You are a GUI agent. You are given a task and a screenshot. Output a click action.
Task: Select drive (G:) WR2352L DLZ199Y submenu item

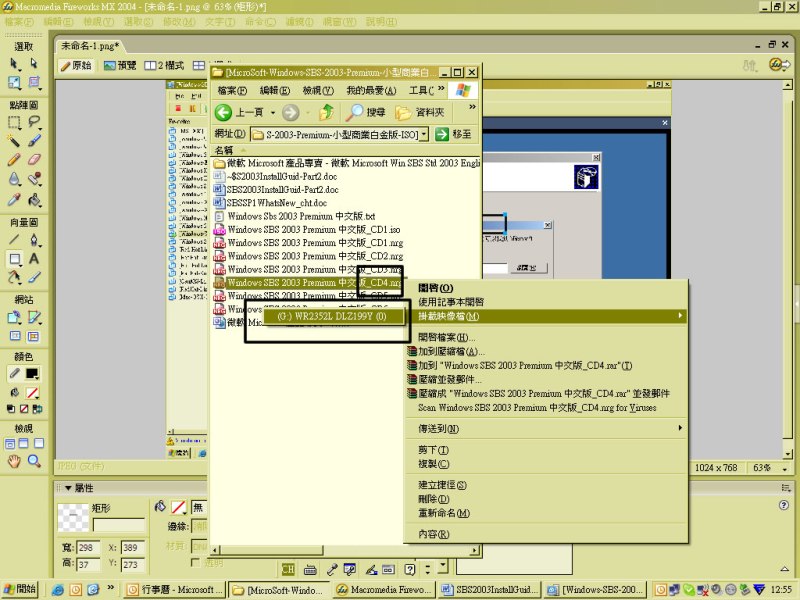334,316
